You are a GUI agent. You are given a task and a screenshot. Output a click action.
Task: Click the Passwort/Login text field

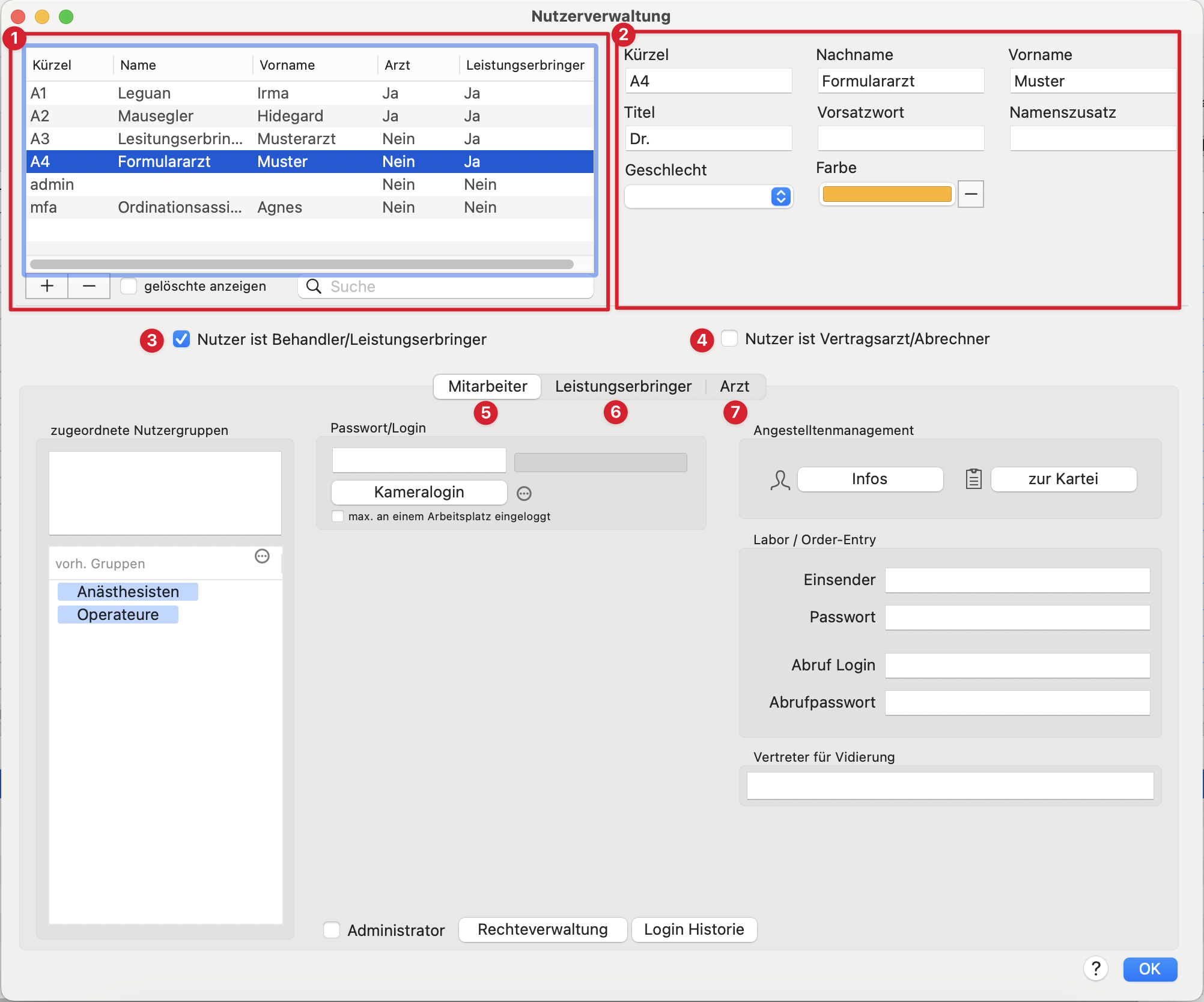[x=419, y=460]
